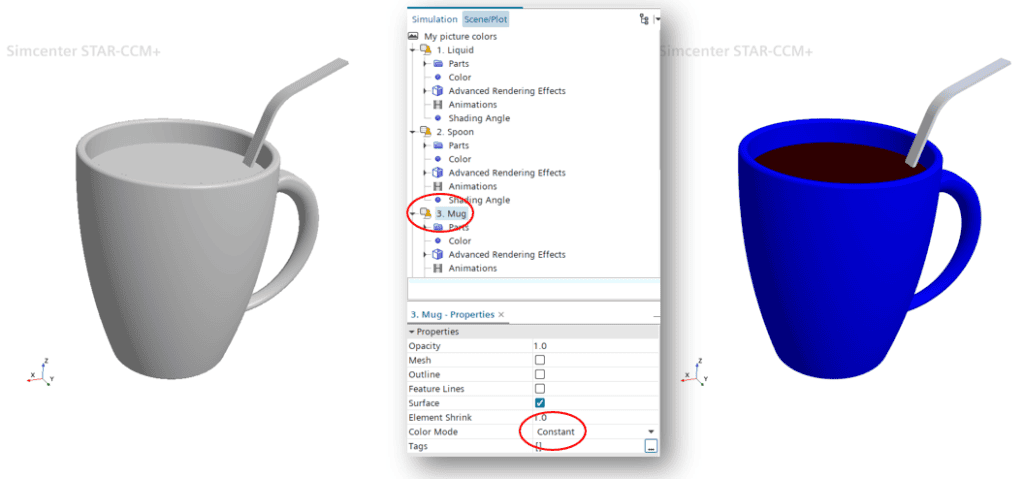This screenshot has width=1024, height=479.
Task: Click the Tags value field
Action: coord(588,446)
